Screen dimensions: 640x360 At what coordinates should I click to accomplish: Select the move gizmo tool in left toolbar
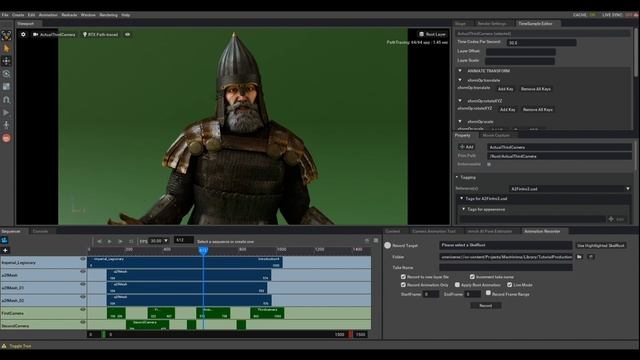6,61
